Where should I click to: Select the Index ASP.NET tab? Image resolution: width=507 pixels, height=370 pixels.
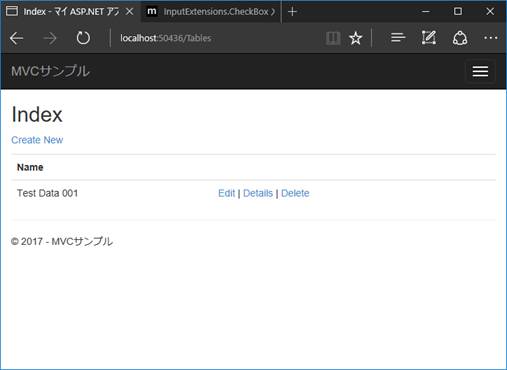(x=70, y=12)
